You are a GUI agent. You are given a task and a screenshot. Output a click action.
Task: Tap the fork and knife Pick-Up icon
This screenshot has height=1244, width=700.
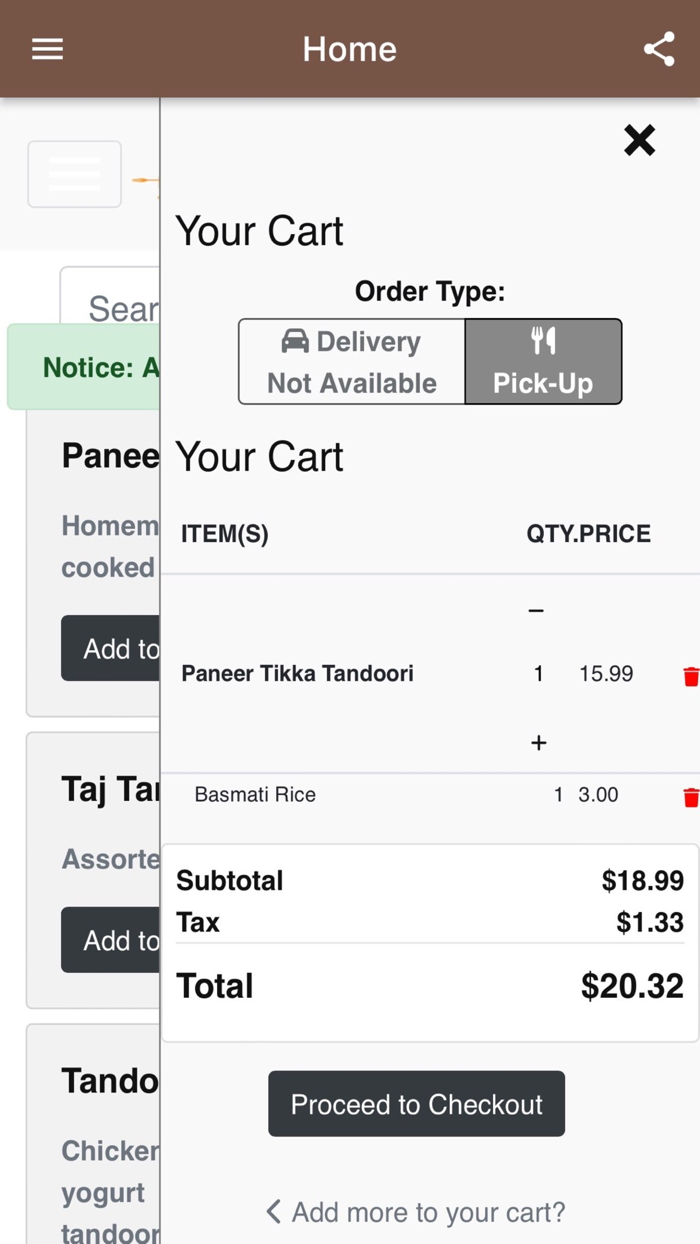tap(543, 341)
